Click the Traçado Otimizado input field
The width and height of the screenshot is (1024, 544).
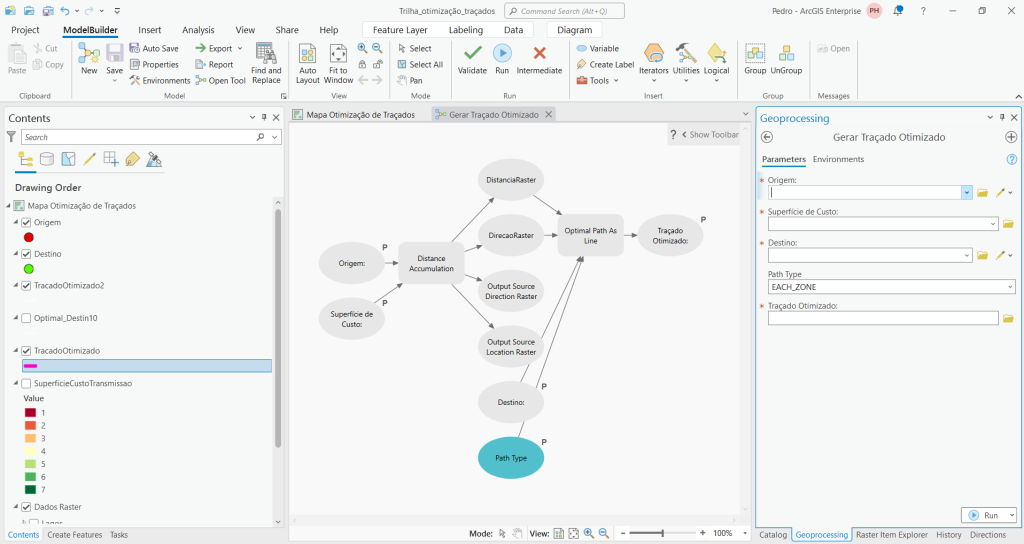[x=883, y=318]
